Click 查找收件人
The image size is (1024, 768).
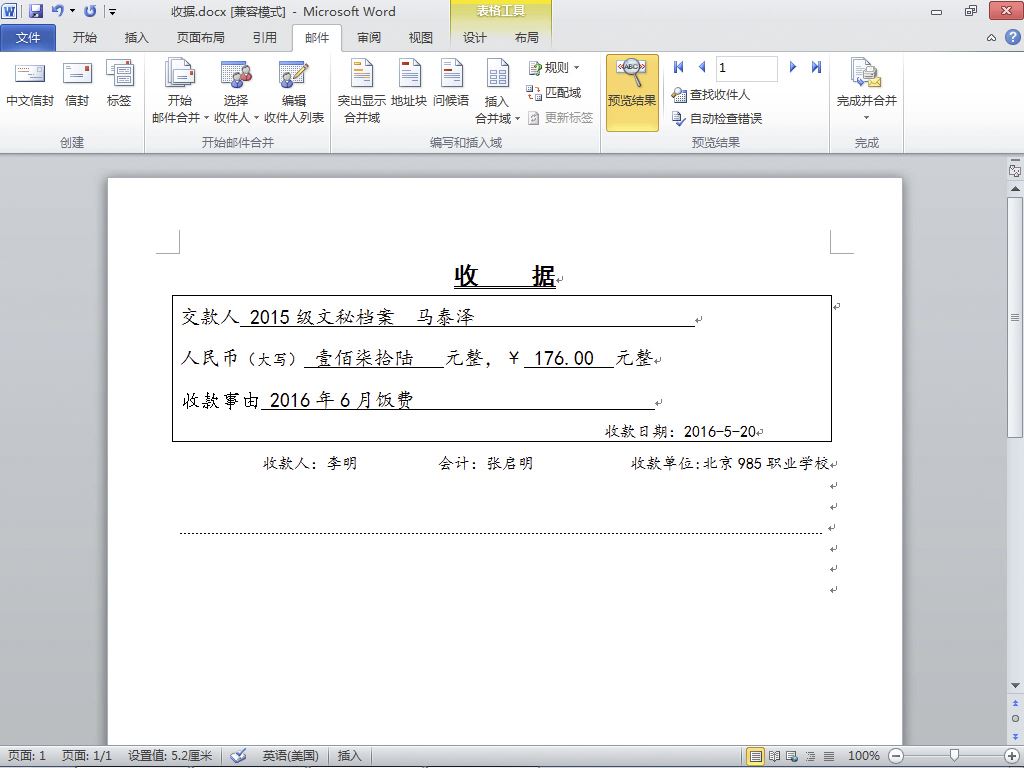(x=711, y=95)
